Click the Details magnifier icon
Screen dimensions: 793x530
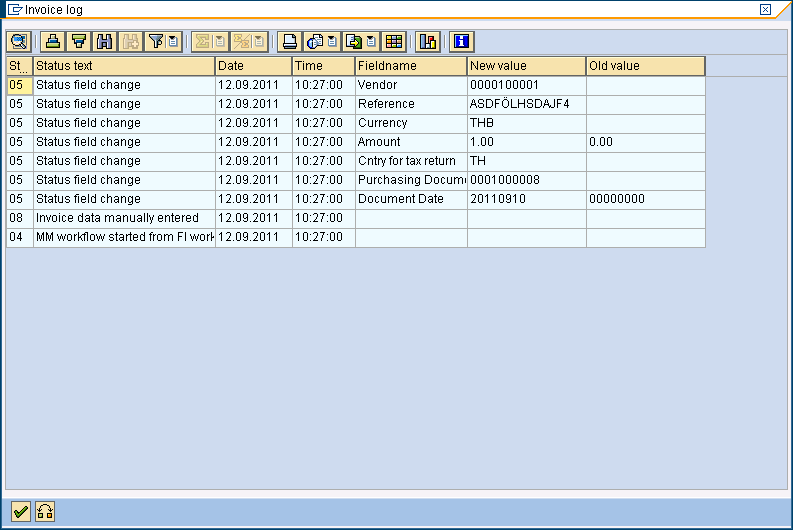(x=19, y=41)
